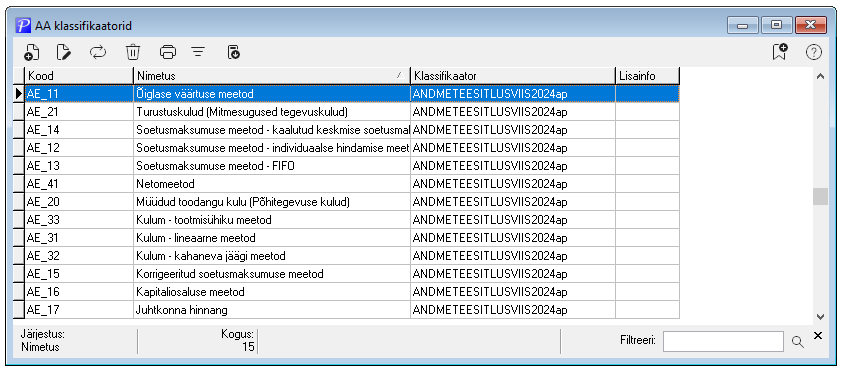Select code cell AE_41
The height and width of the screenshot is (371, 842).
[x=79, y=184]
